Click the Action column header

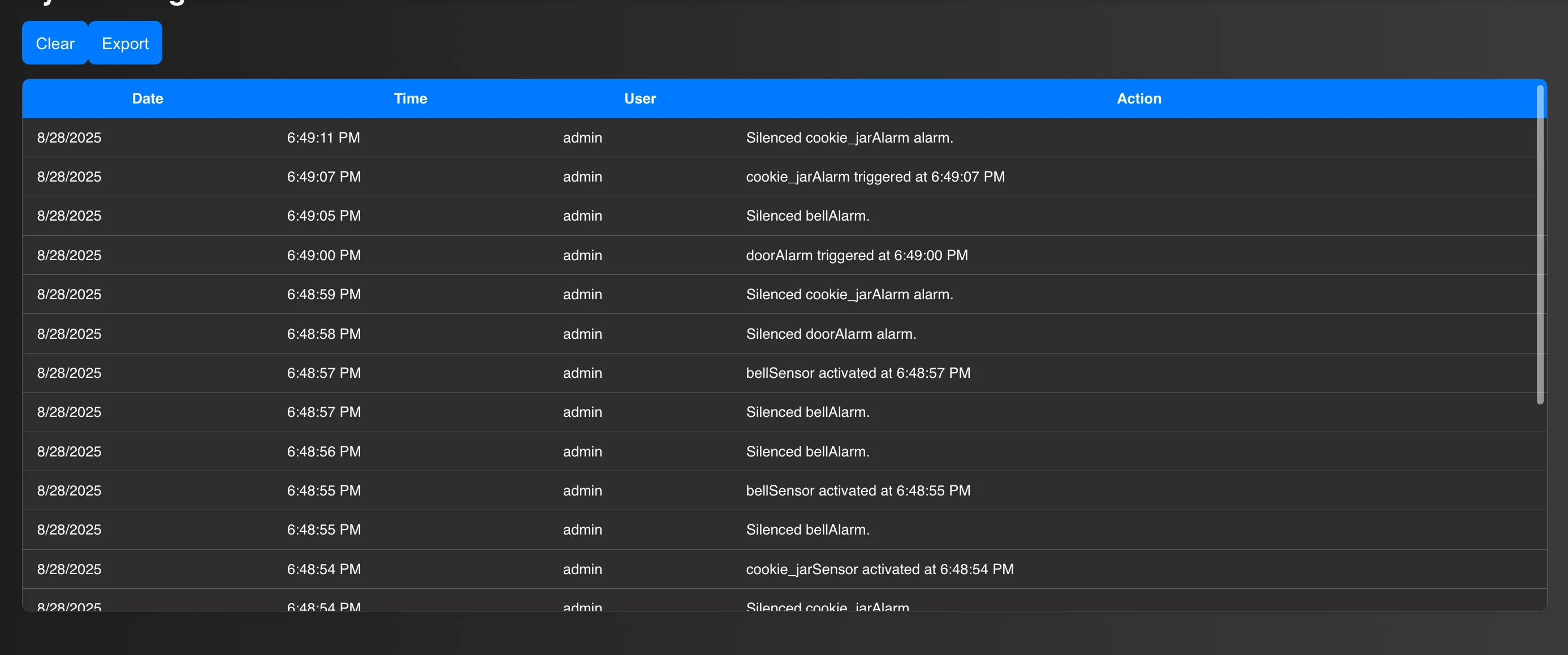pos(1138,98)
